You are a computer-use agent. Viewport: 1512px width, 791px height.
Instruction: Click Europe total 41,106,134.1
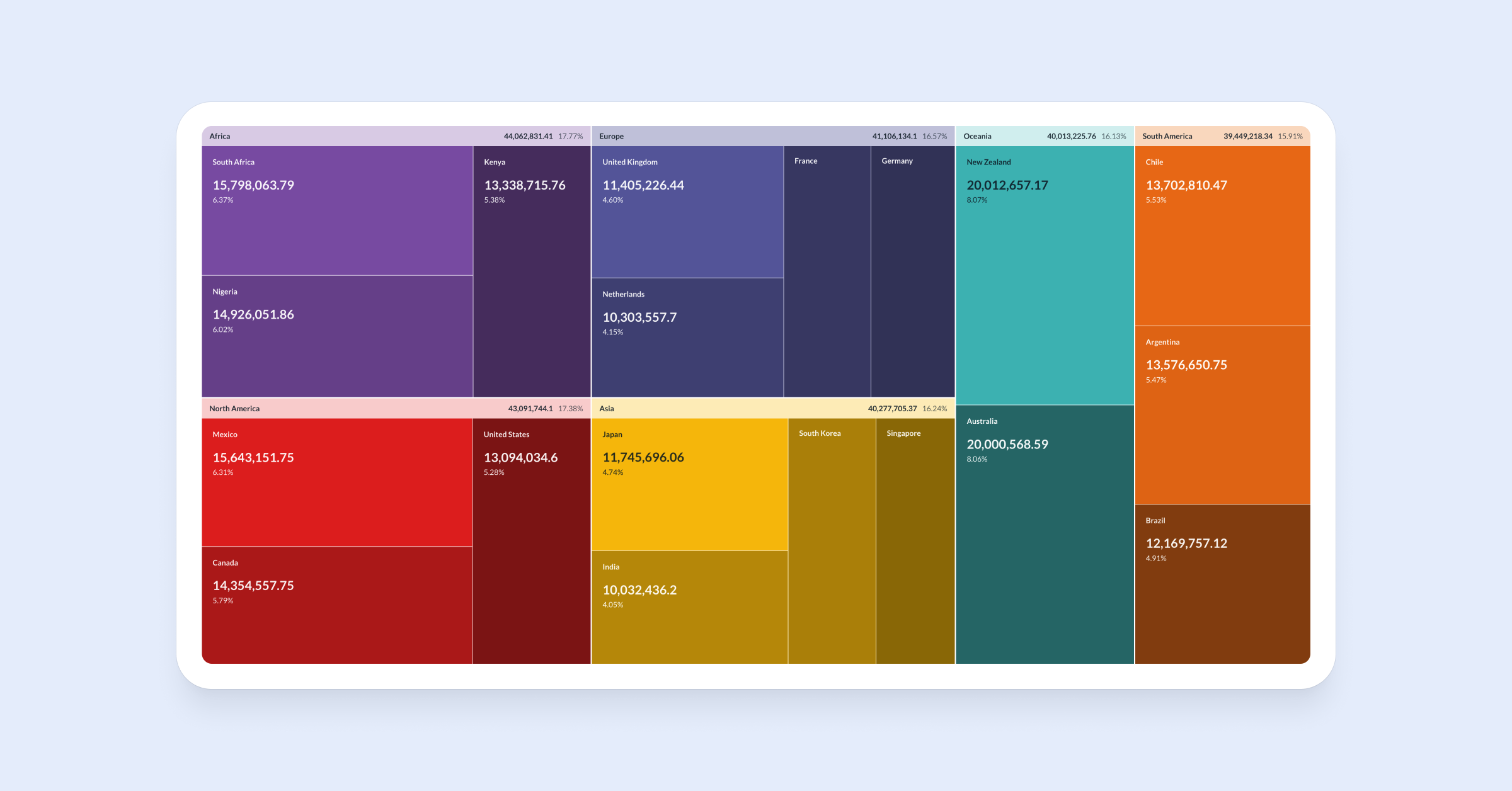click(x=894, y=136)
